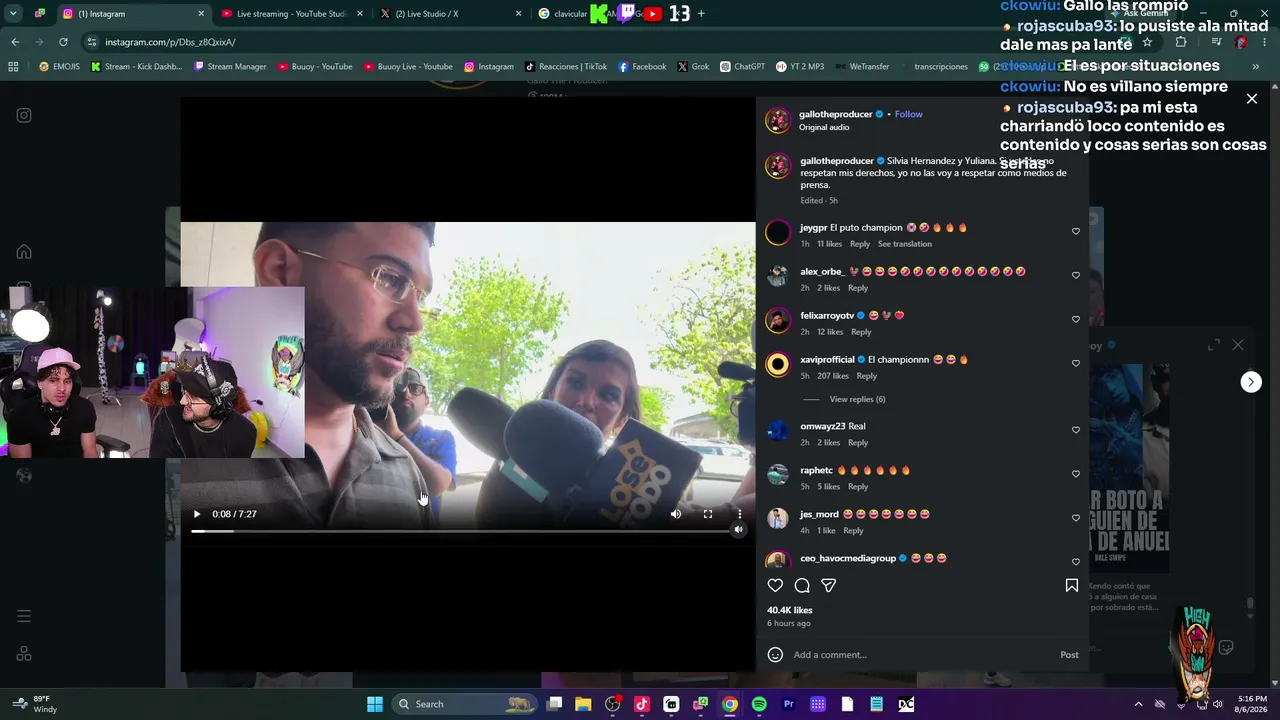1280x720 pixels.
Task: Like raphetc's comment
Action: click(1076, 474)
